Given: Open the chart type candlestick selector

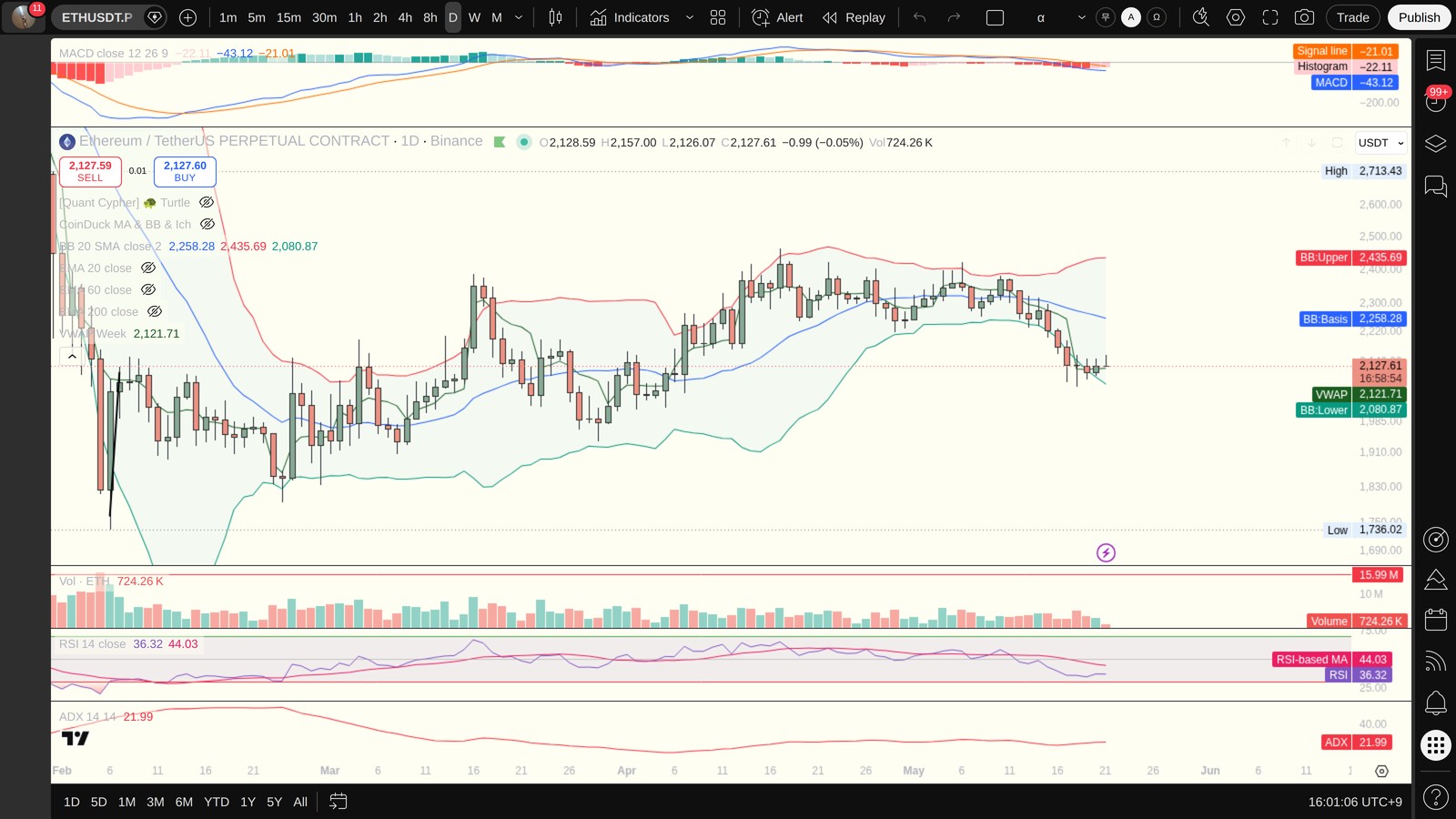Looking at the screenshot, I should 555,17.
